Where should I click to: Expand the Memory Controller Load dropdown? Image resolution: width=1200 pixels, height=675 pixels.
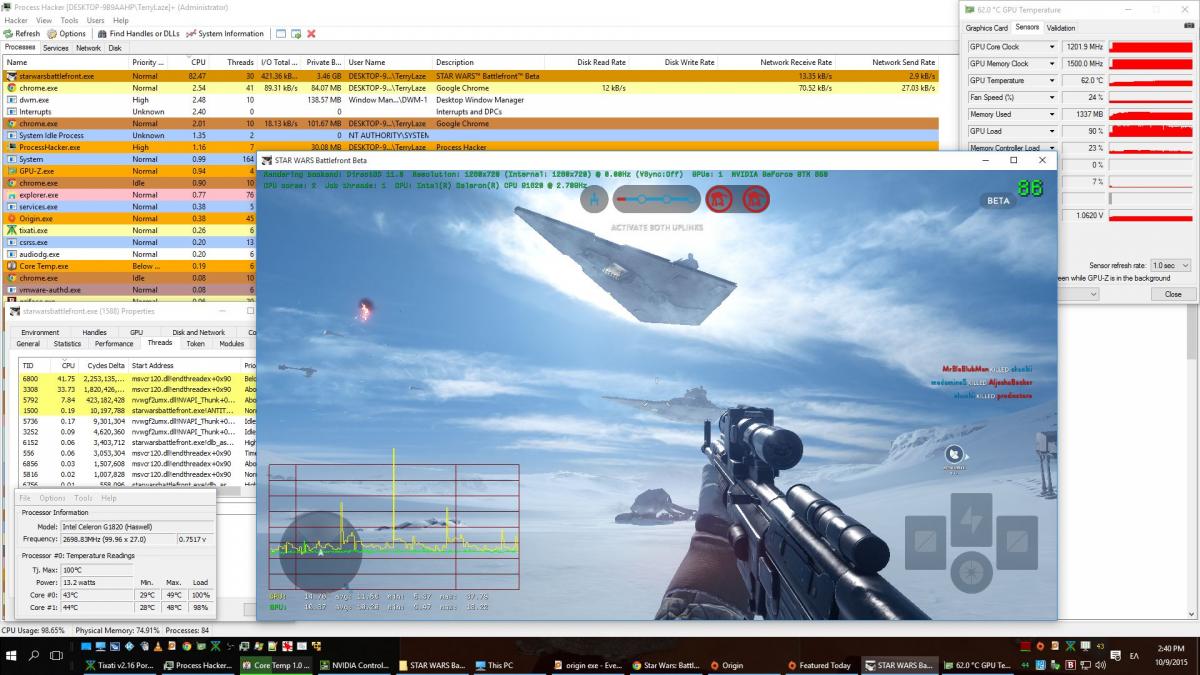[x=1051, y=148]
